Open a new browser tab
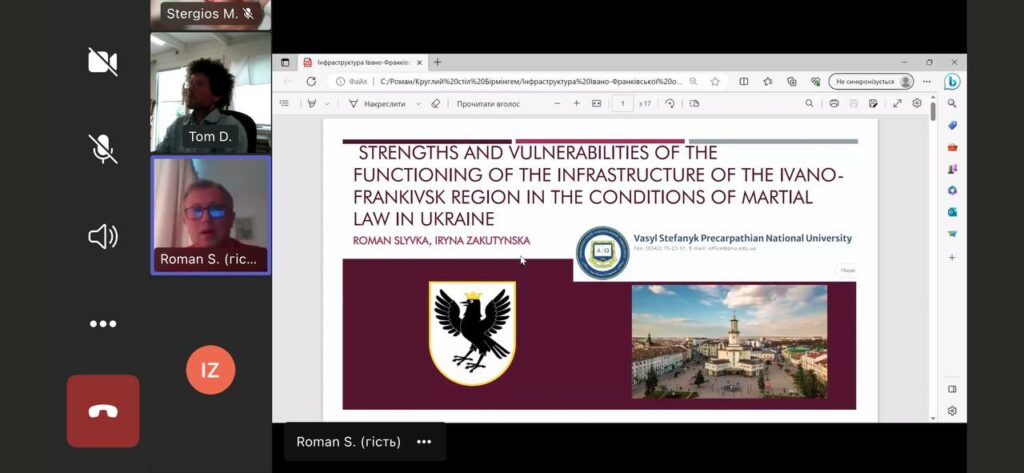1024x473 pixels. (437, 62)
